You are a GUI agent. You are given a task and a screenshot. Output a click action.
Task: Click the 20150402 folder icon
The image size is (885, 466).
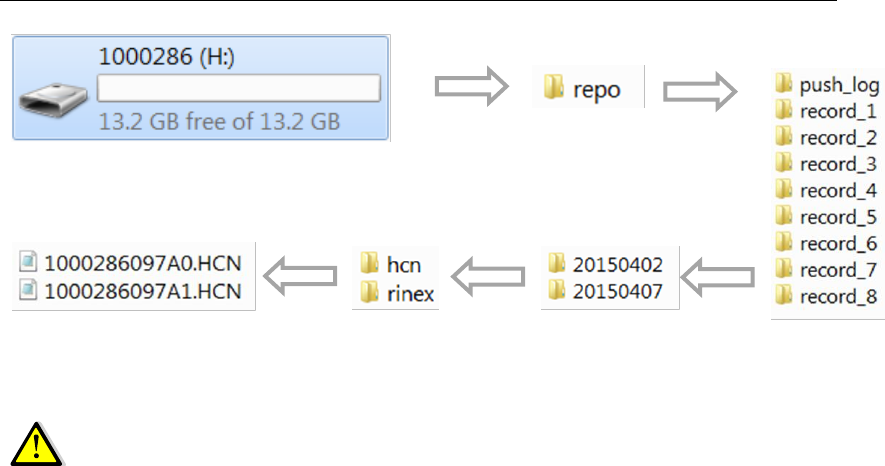coord(557,264)
